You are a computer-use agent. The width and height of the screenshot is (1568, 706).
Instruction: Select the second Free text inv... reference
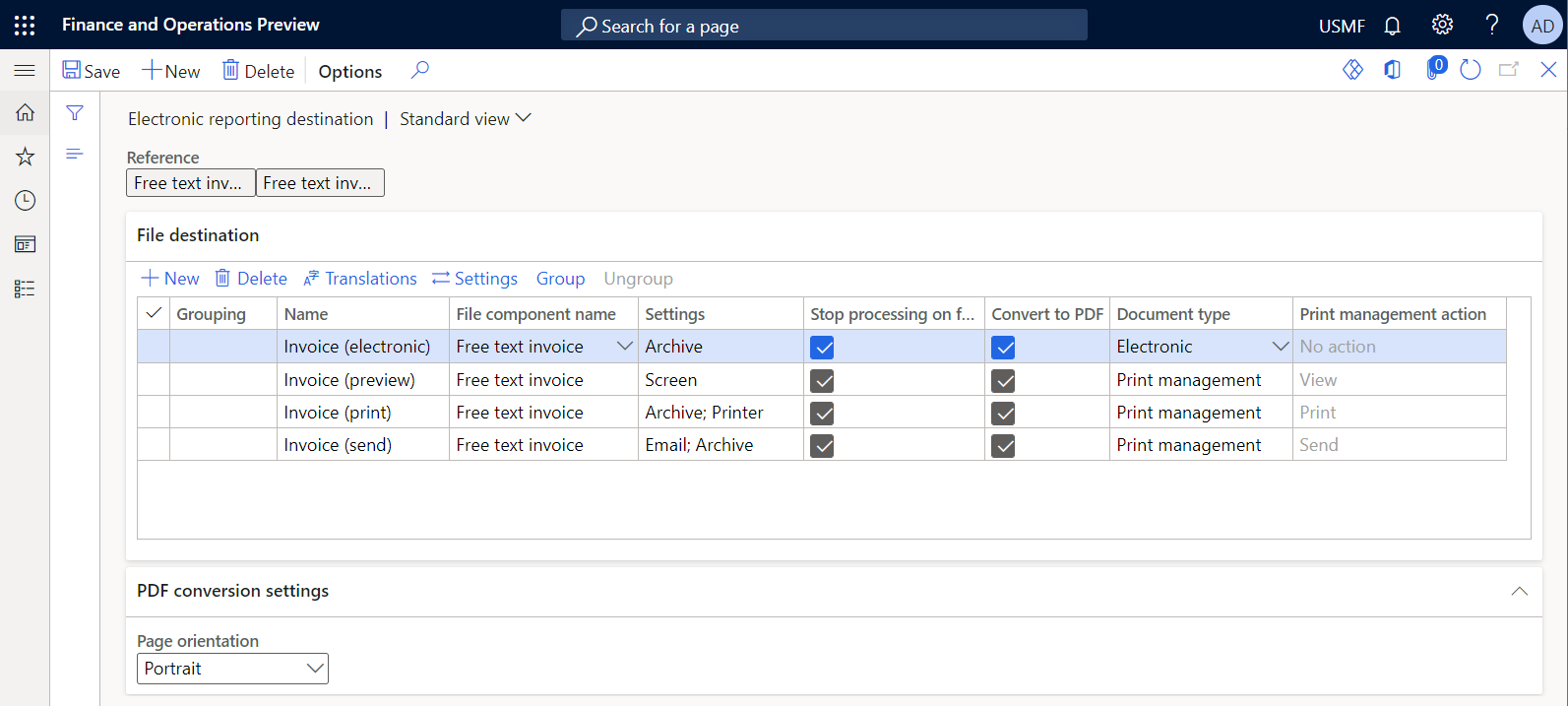click(320, 183)
